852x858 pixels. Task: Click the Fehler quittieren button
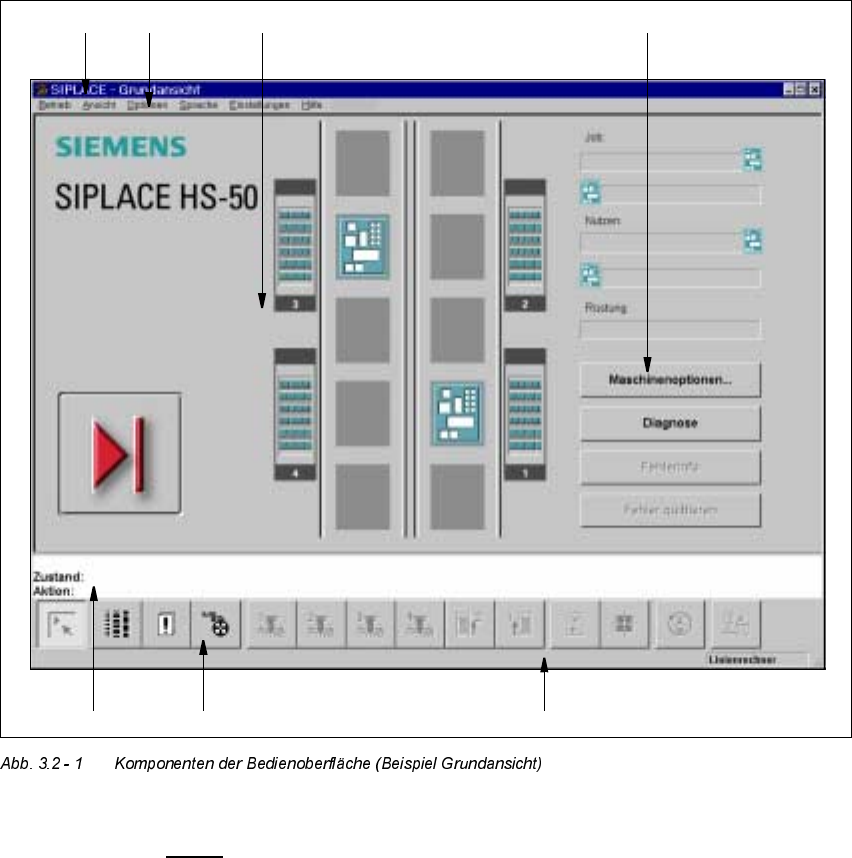tap(670, 510)
